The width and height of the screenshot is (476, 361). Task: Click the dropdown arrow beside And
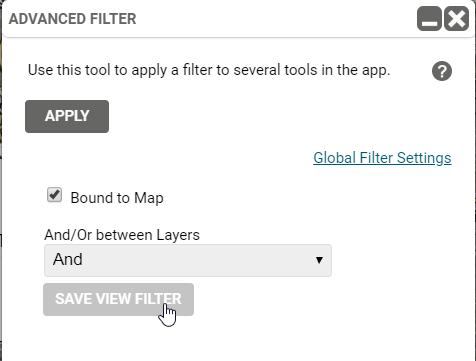pyautogui.click(x=319, y=260)
